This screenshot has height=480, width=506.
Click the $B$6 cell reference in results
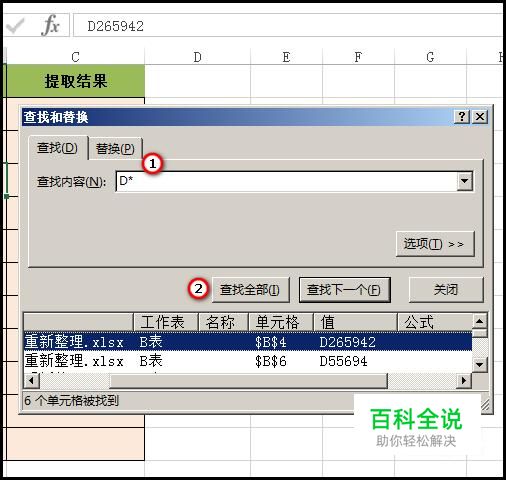[x=270, y=361]
